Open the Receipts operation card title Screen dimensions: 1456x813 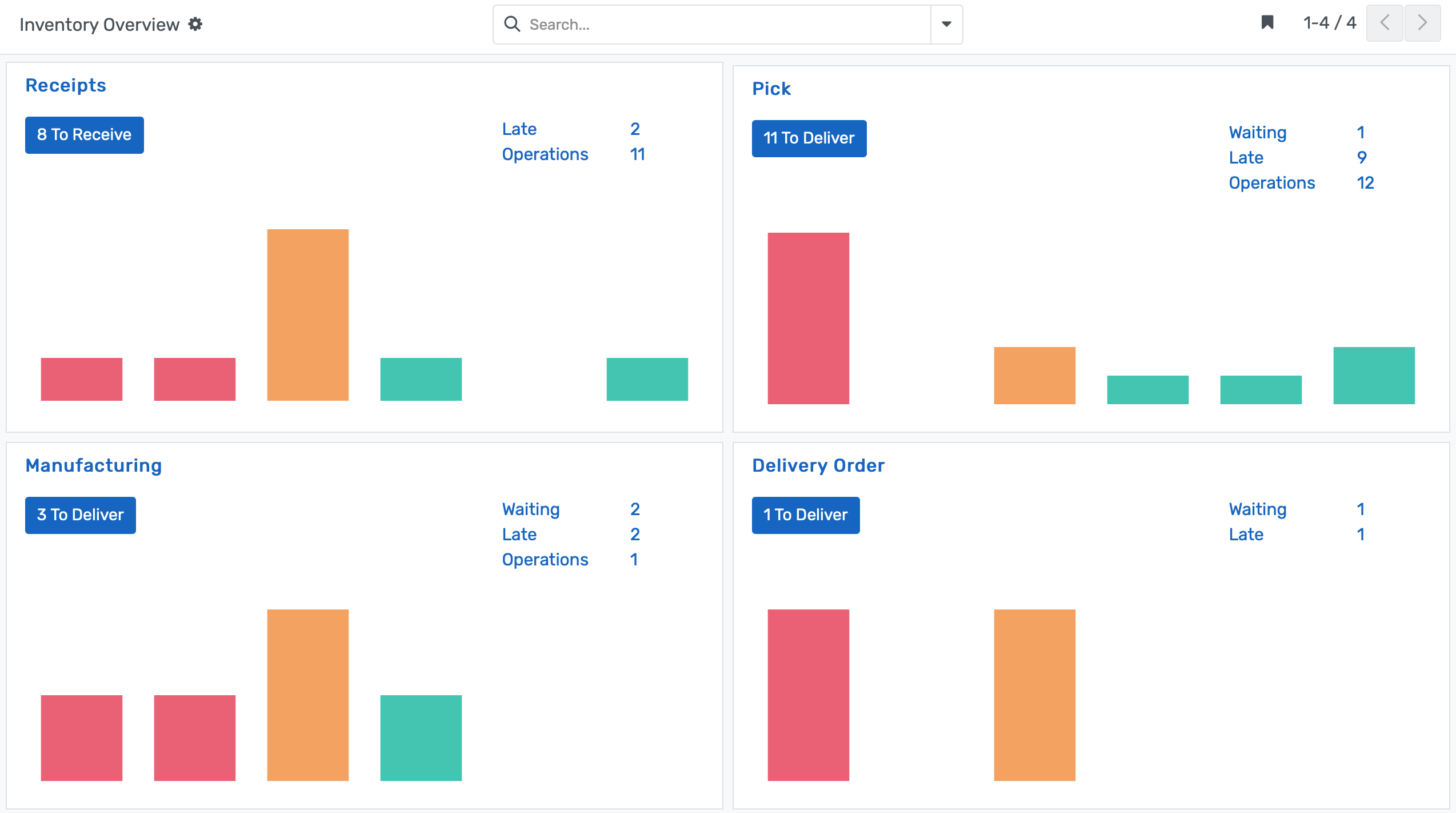(x=66, y=85)
